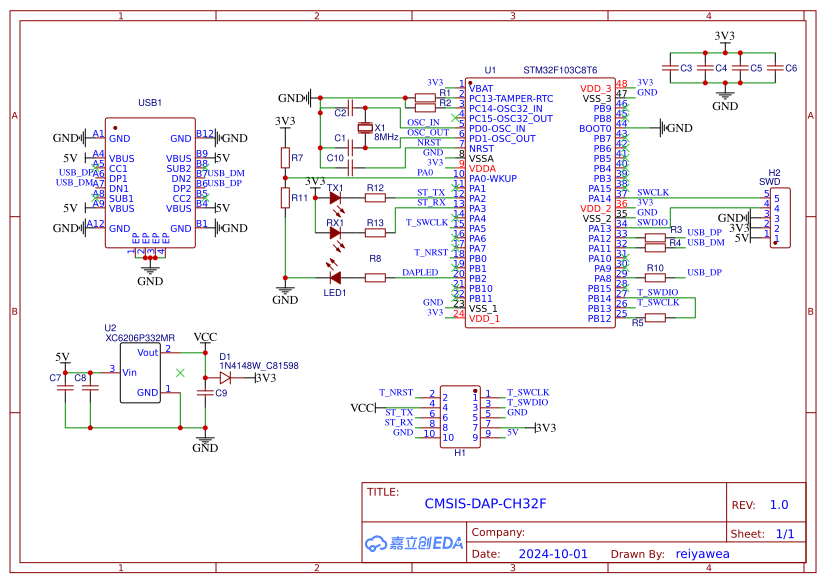Click the SWCLK net label near PA14
826x583 pixels.
[x=653, y=193]
